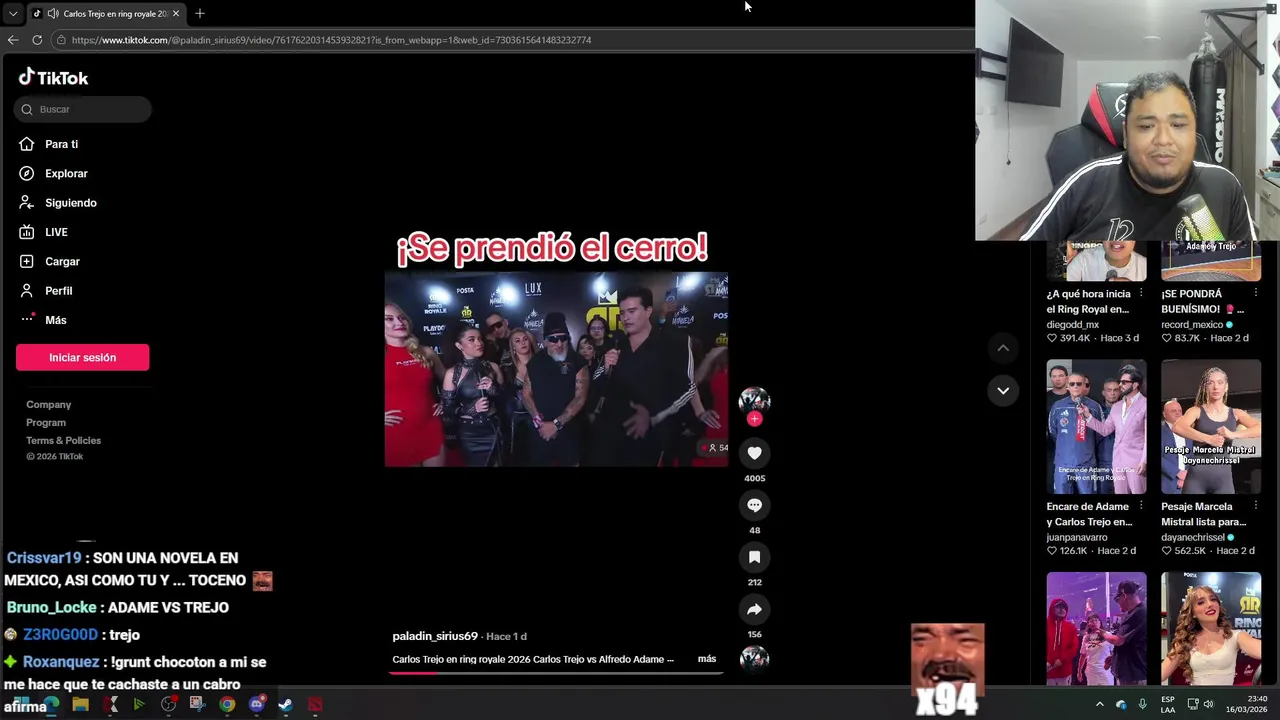Open options for Pesaje Marcela Mistral video
Viewport: 1280px width, 720px height.
[1255, 506]
